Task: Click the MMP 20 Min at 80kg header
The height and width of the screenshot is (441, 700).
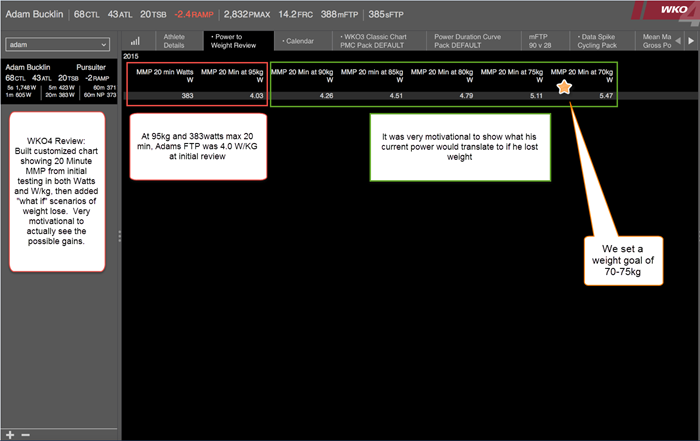Action: pyautogui.click(x=442, y=76)
